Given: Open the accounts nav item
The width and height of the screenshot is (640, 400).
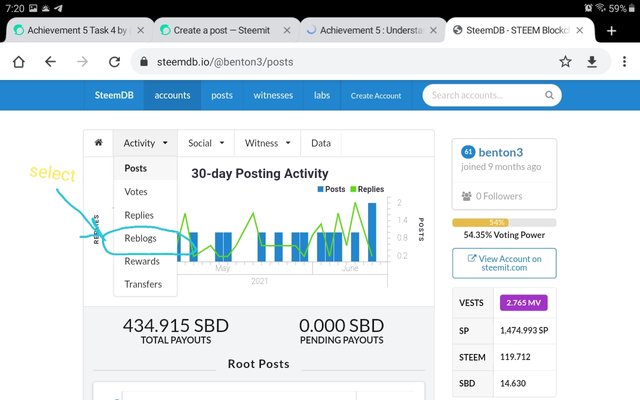Looking at the screenshot, I should [172, 95].
